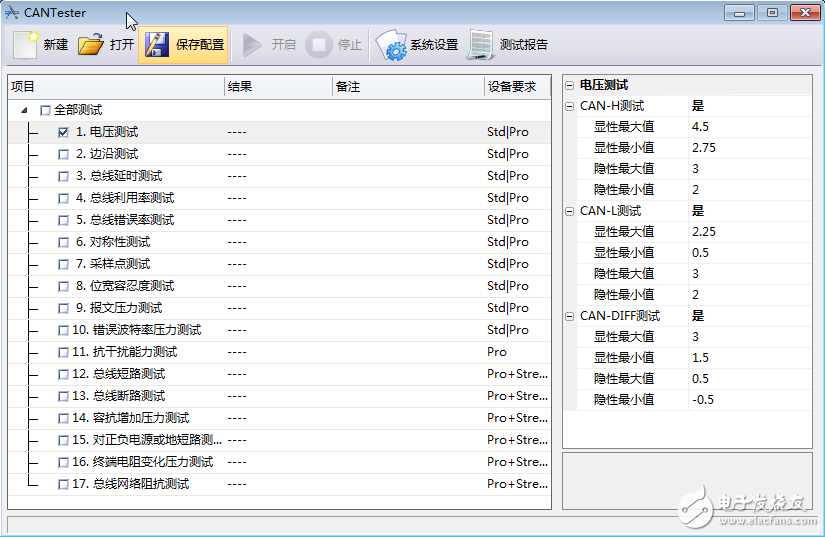Open the Test Report (测试报告) icon
This screenshot has height=537, width=825.
pyautogui.click(x=481, y=45)
